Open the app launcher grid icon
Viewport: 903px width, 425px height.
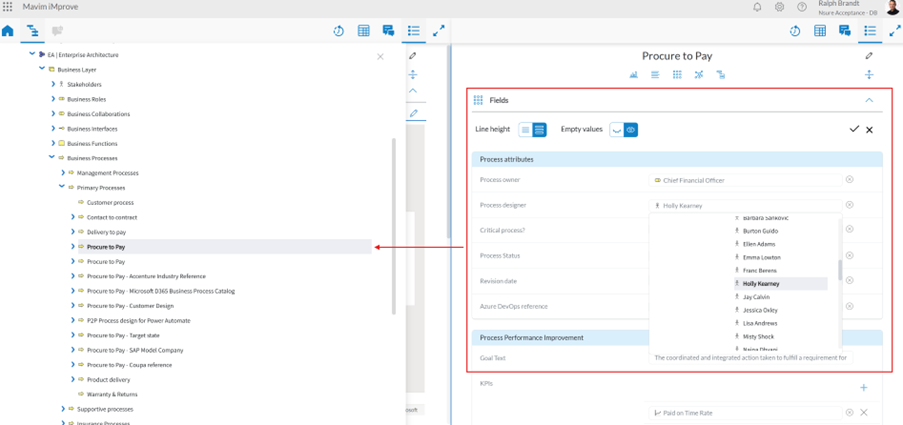click(x=8, y=7)
